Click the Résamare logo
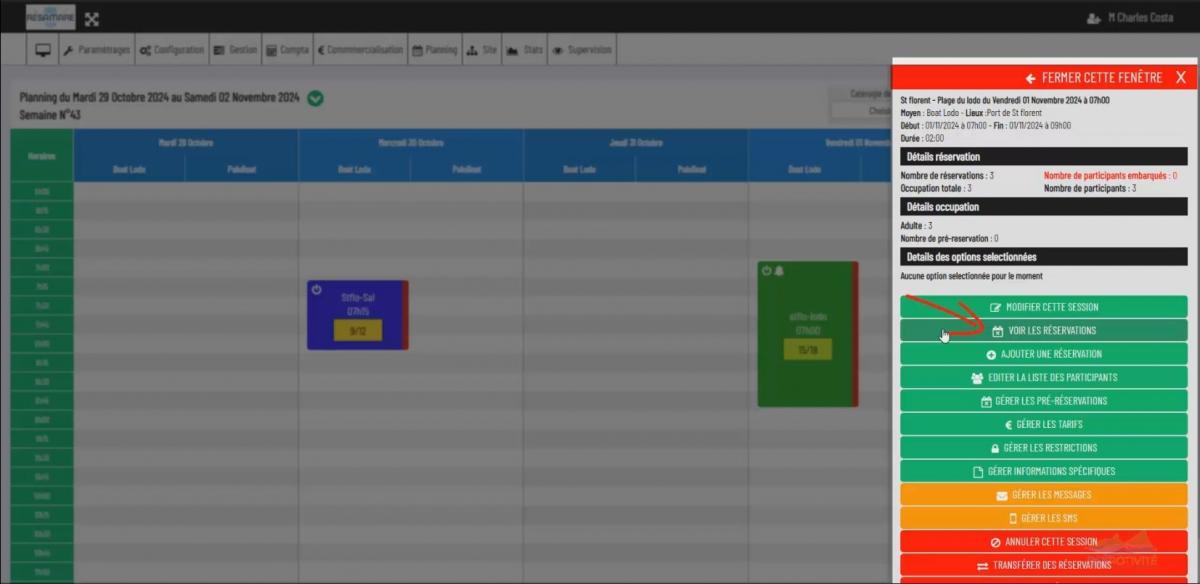The width and height of the screenshot is (1200, 584). click(x=50, y=18)
